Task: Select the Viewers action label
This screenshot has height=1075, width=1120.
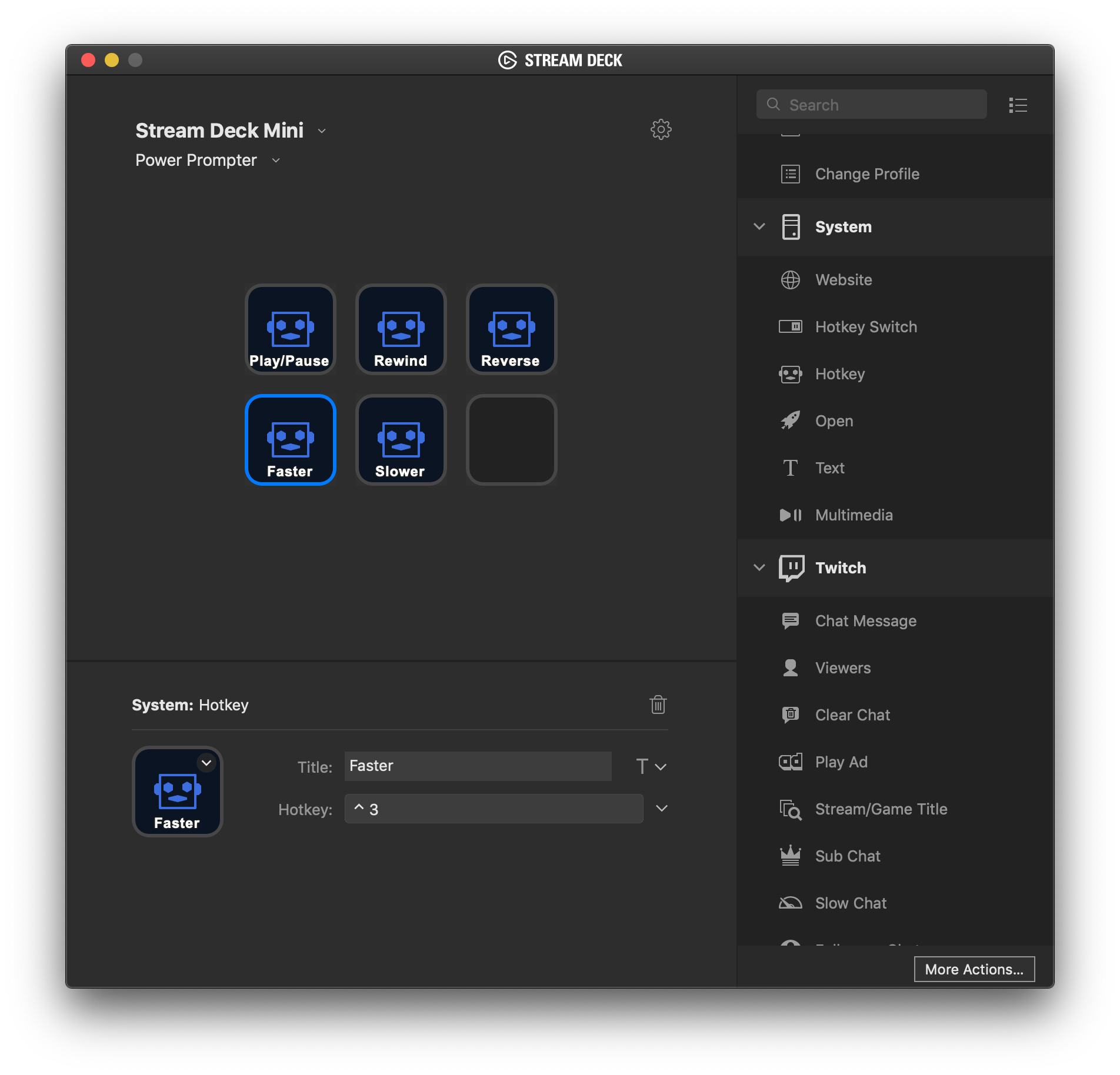Action: click(x=843, y=668)
